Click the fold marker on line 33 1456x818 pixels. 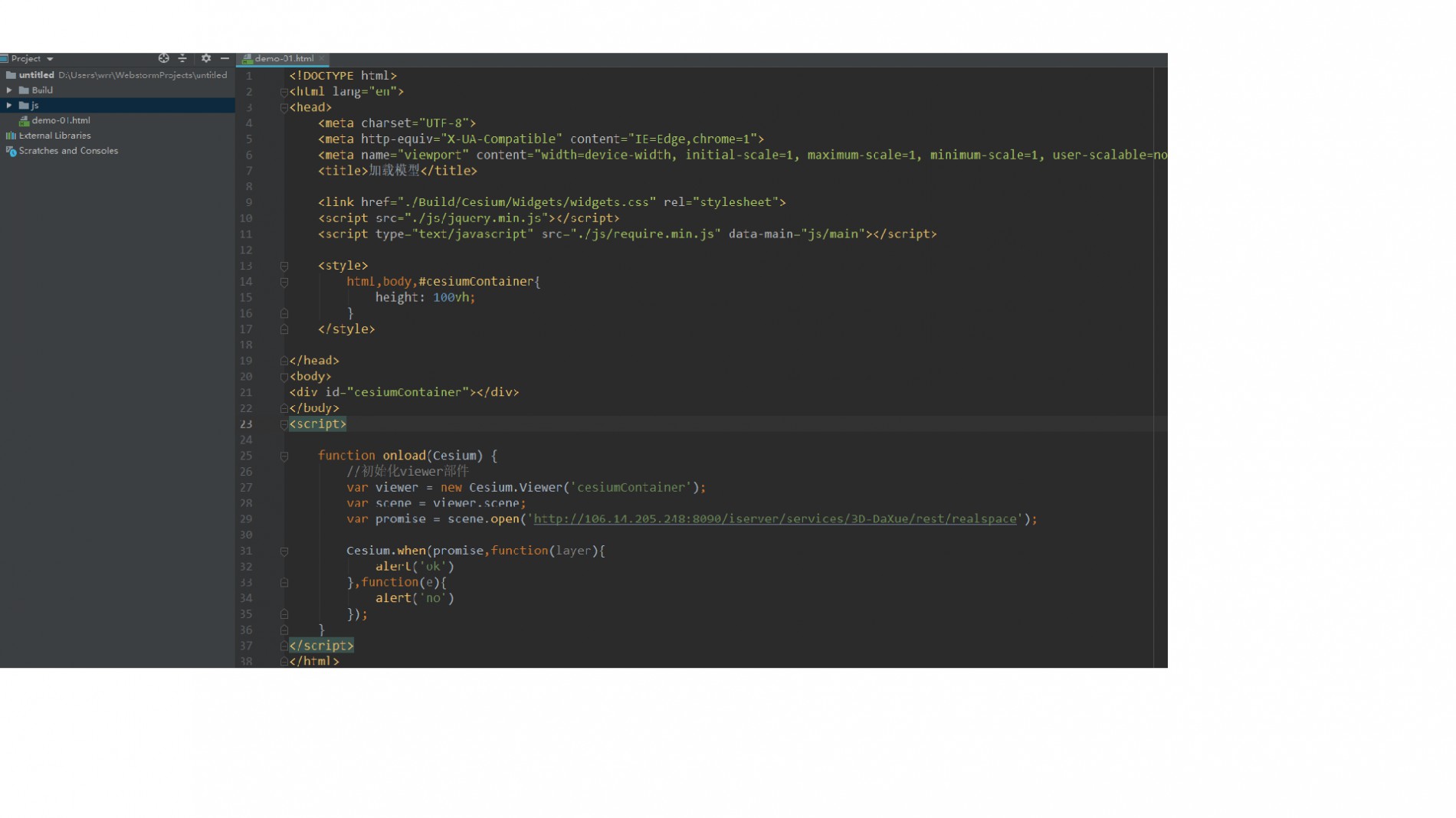(284, 583)
